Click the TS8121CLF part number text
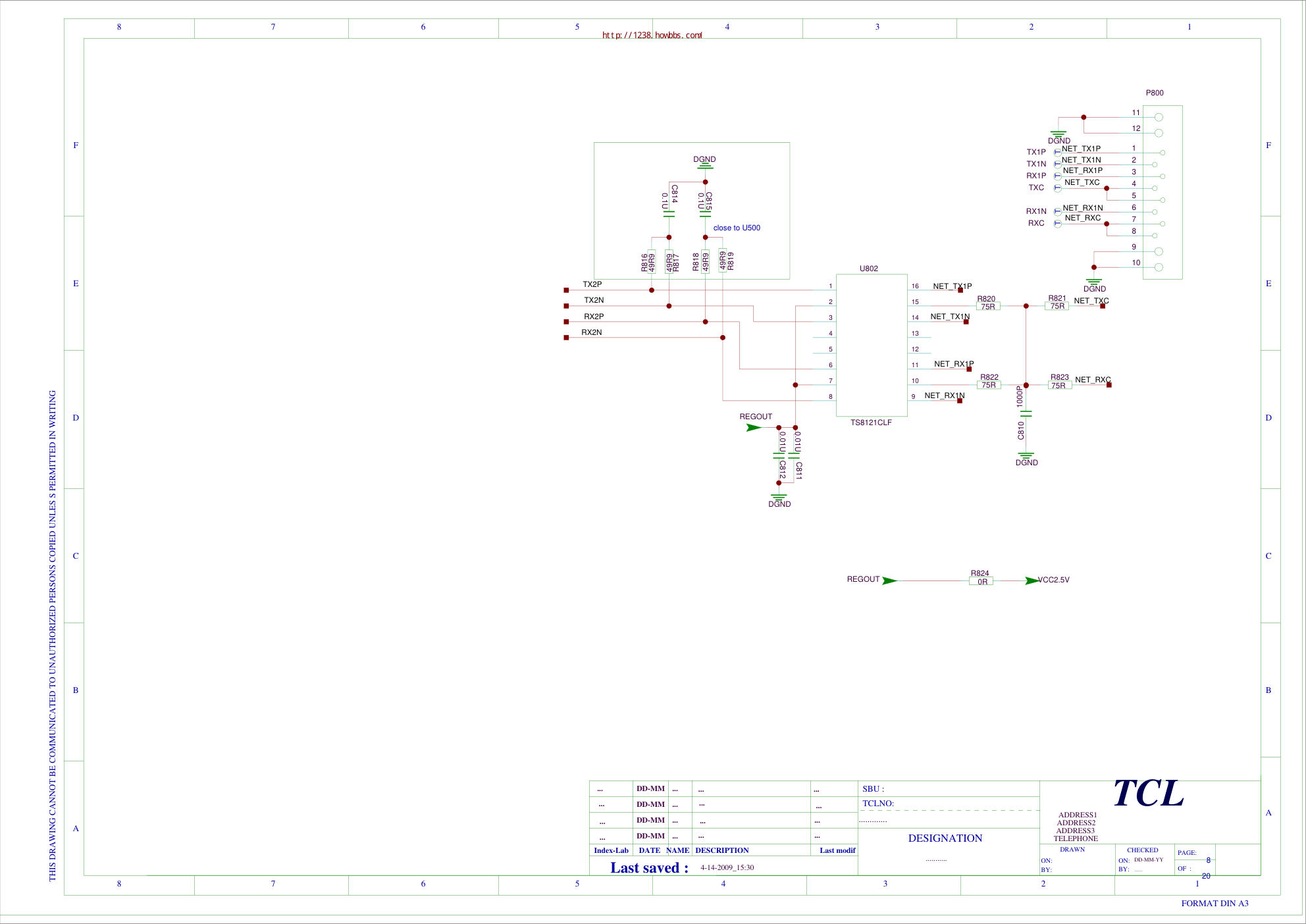The height and width of the screenshot is (924, 1306). click(x=871, y=423)
